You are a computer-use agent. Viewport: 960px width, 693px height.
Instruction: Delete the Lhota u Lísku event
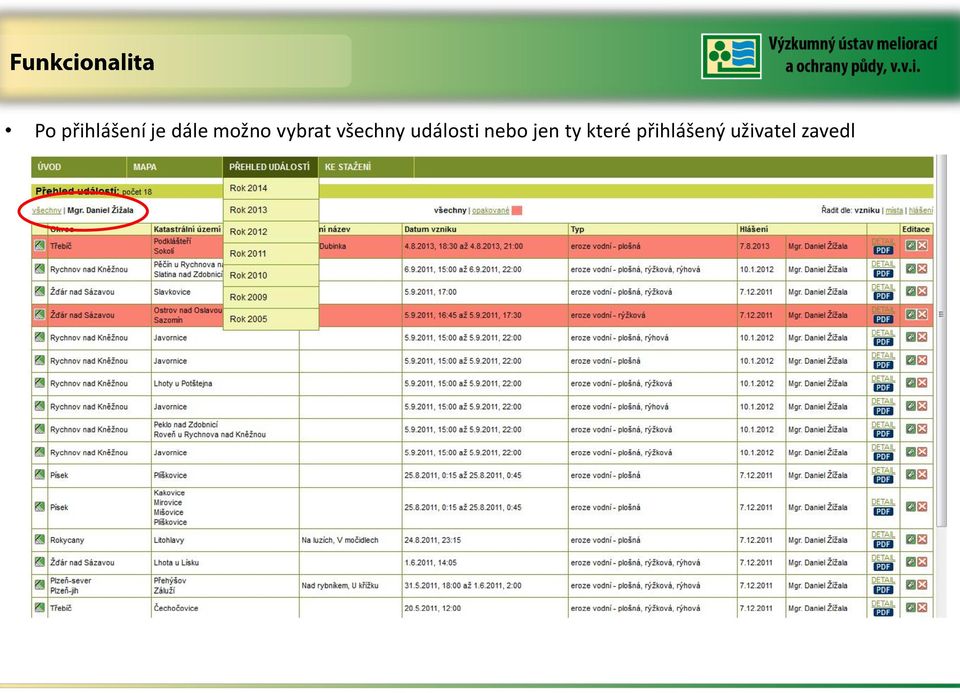(922, 561)
